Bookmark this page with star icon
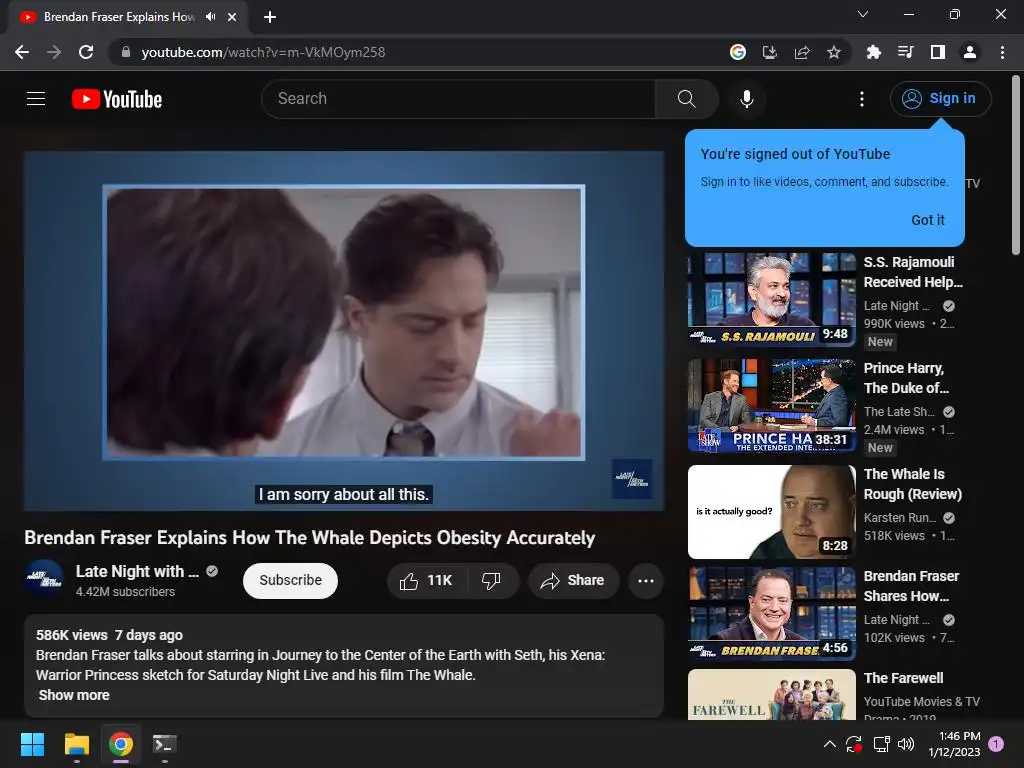The height and width of the screenshot is (768, 1024). tap(833, 52)
